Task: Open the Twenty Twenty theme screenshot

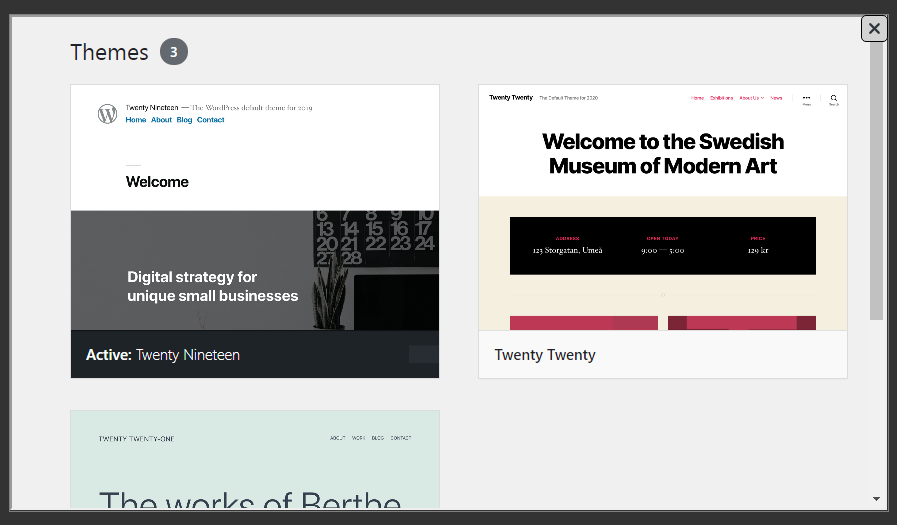Action: (x=662, y=208)
